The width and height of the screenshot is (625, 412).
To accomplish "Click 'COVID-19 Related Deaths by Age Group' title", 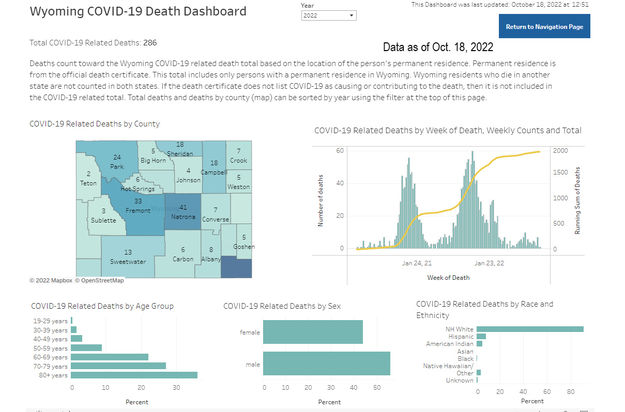I will coord(102,306).
